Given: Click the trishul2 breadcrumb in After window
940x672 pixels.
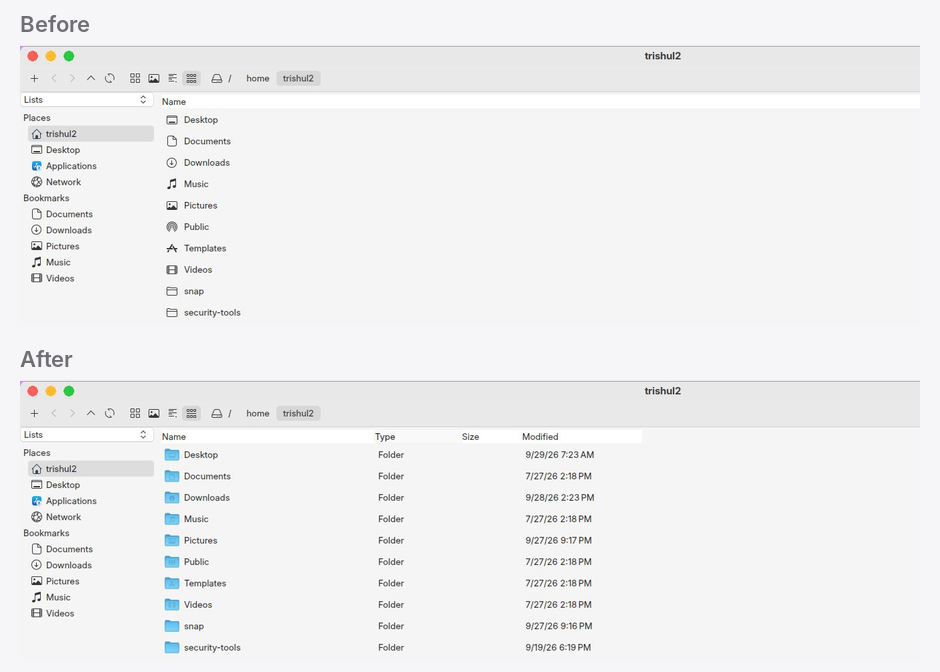Looking at the screenshot, I should click(x=299, y=414).
